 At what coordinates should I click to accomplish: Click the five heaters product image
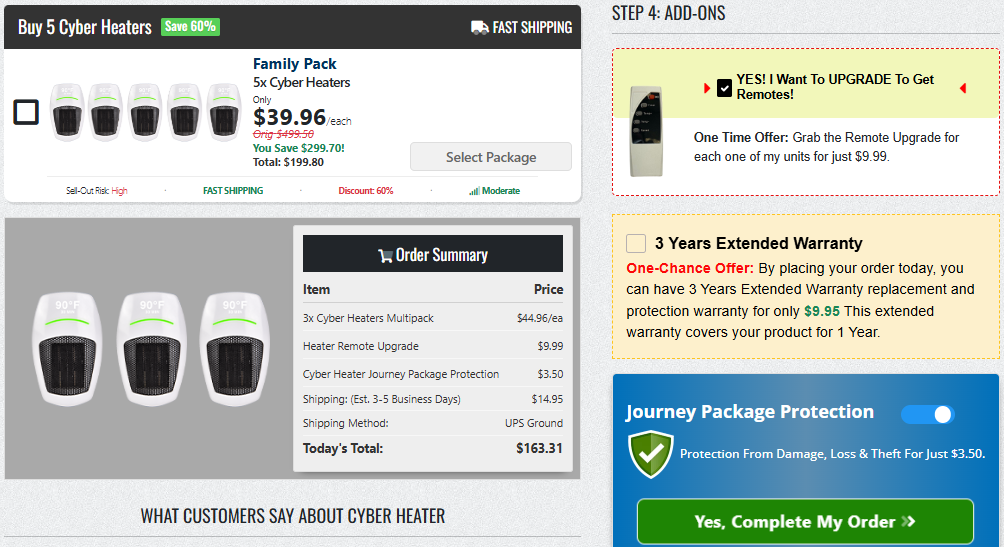coord(145,112)
